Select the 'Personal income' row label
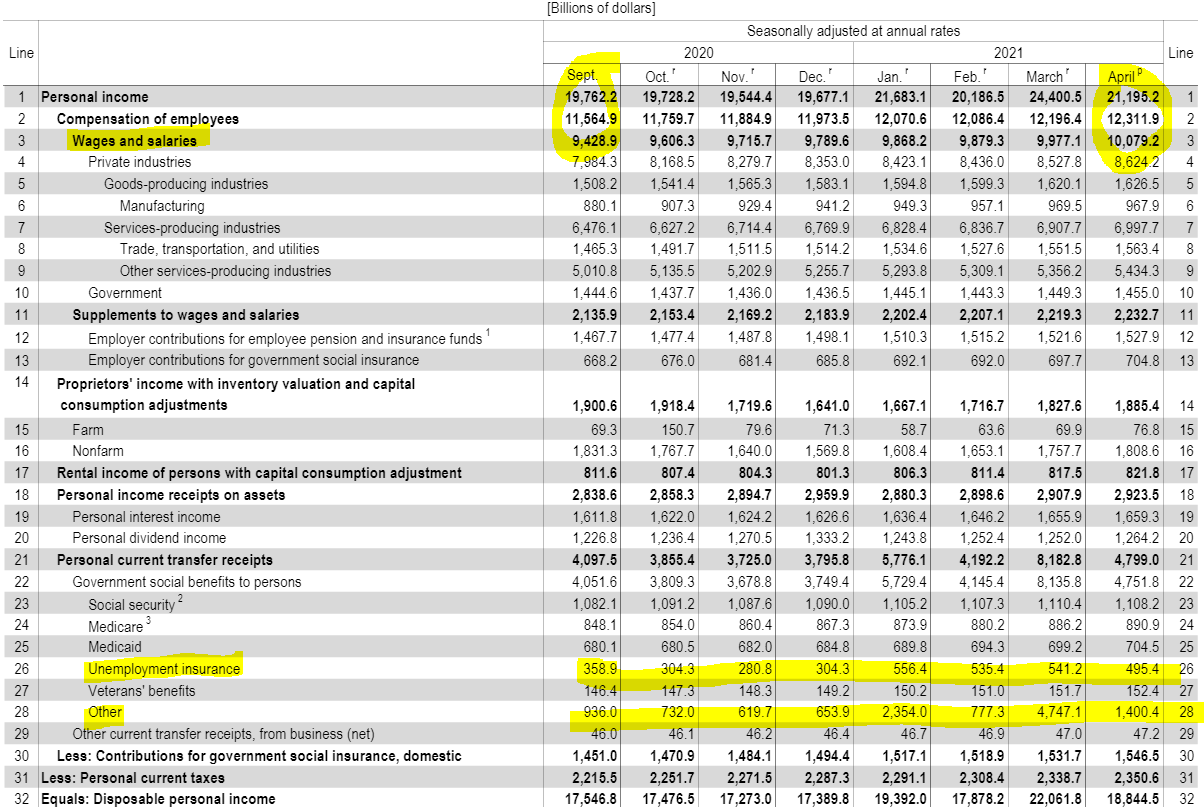This screenshot has height=807, width=1204. coord(94,97)
